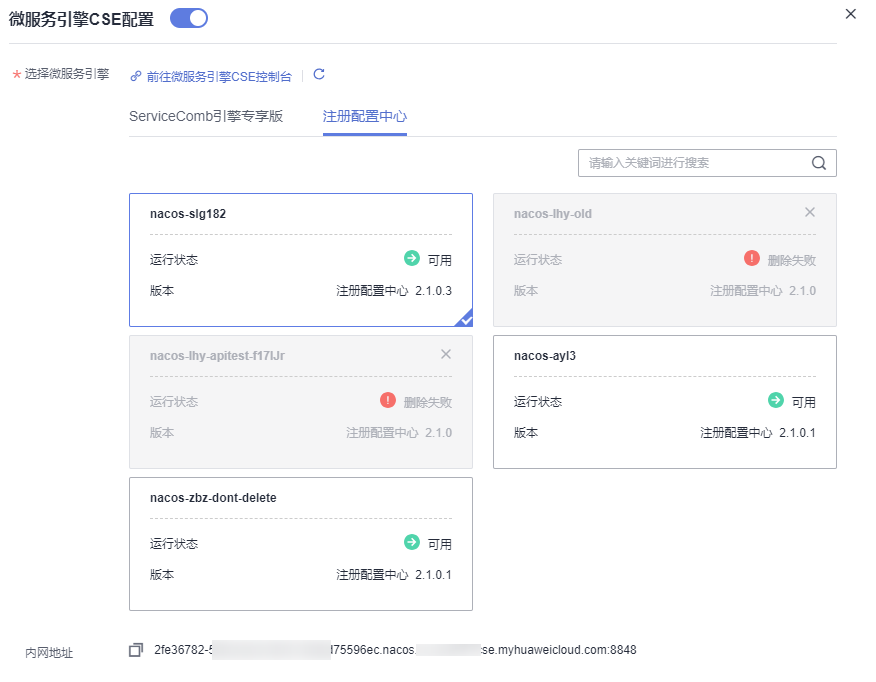The image size is (876, 682).
Task: Click the green status icon on nacos-slg182
Action: (411, 258)
